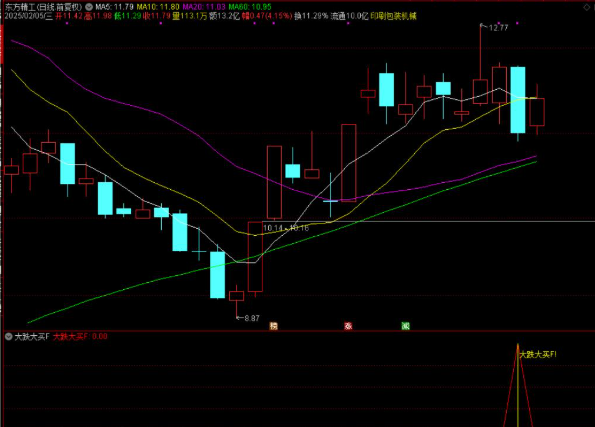The height and width of the screenshot is (427, 595).
Task: Click the green 减 event marker icon
Action: point(405,326)
